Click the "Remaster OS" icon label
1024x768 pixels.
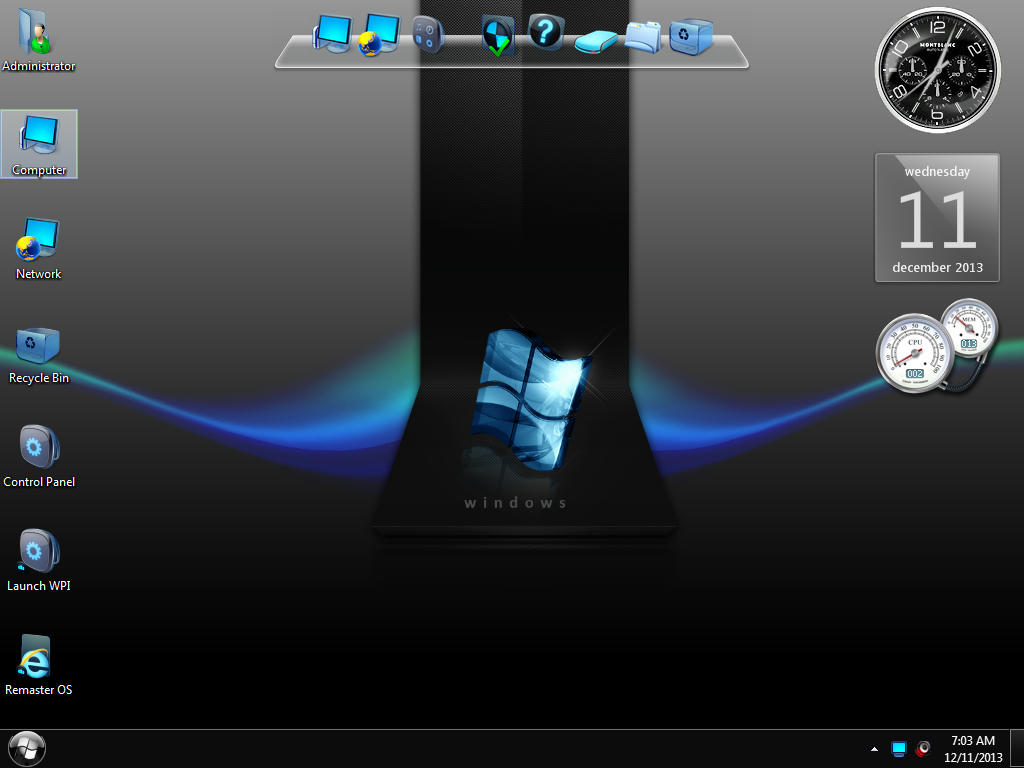pos(39,690)
